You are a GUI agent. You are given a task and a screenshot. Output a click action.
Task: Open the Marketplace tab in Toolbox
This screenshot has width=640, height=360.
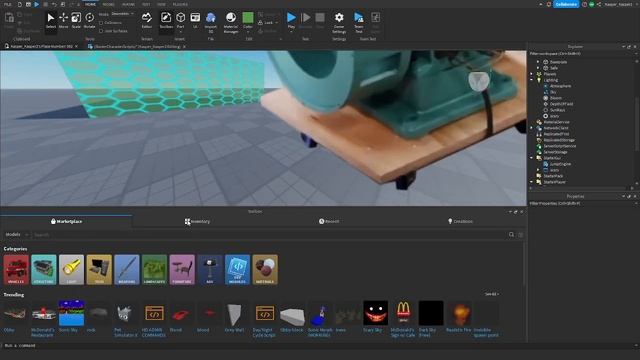click(66, 221)
